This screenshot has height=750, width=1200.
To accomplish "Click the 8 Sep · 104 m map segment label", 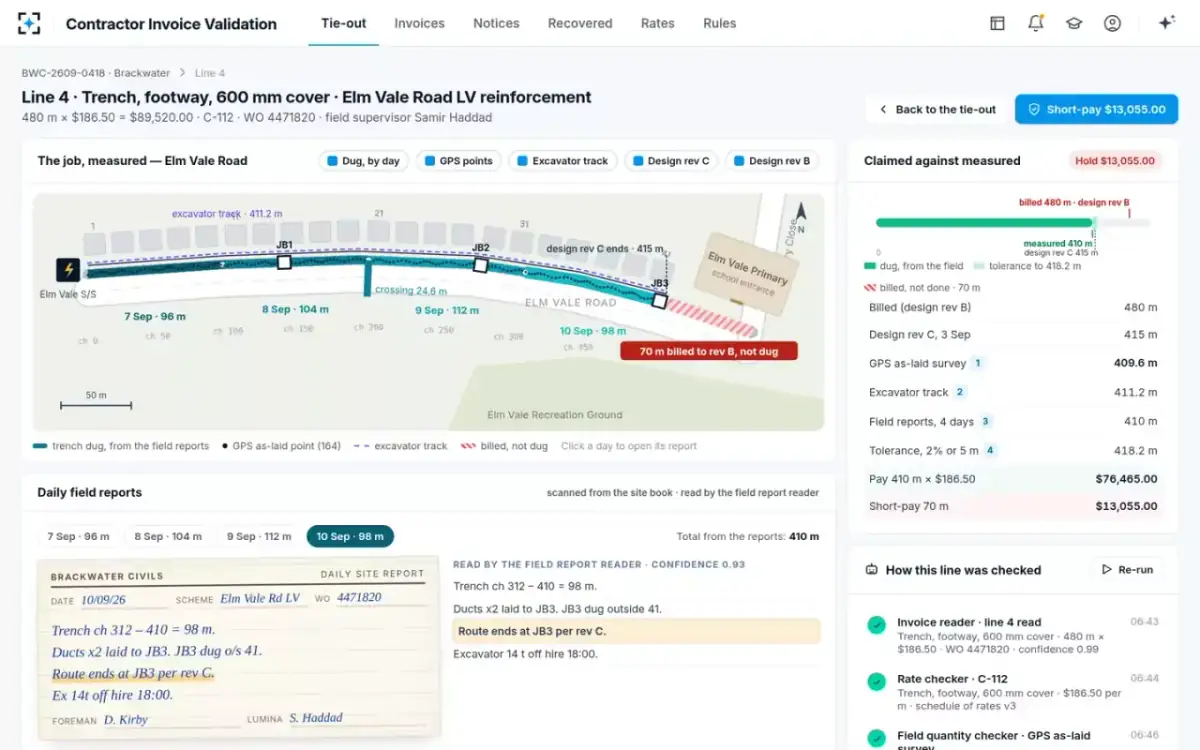I will [x=295, y=309].
